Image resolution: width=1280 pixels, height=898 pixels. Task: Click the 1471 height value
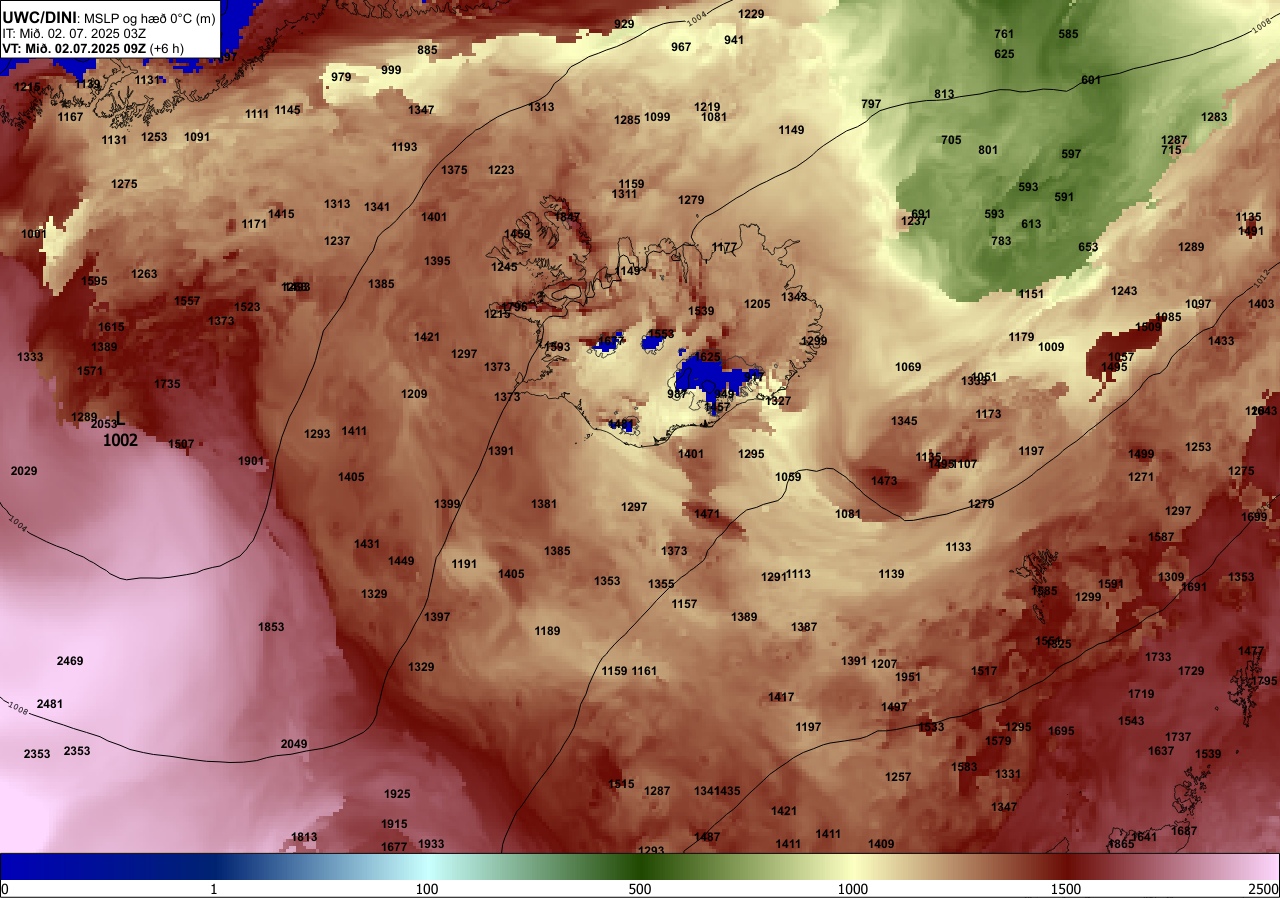pyautogui.click(x=707, y=514)
